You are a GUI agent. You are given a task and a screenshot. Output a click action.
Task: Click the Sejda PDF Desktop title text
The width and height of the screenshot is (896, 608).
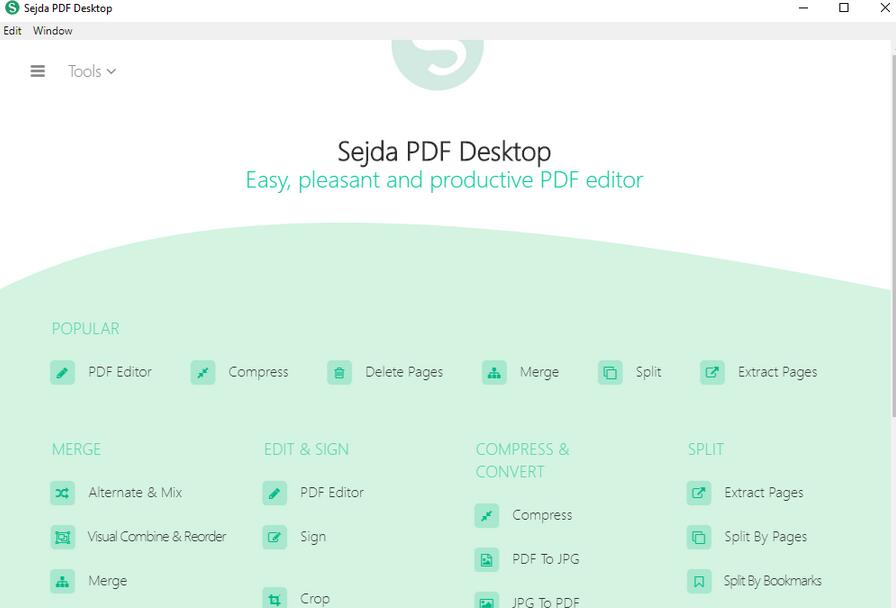point(444,152)
